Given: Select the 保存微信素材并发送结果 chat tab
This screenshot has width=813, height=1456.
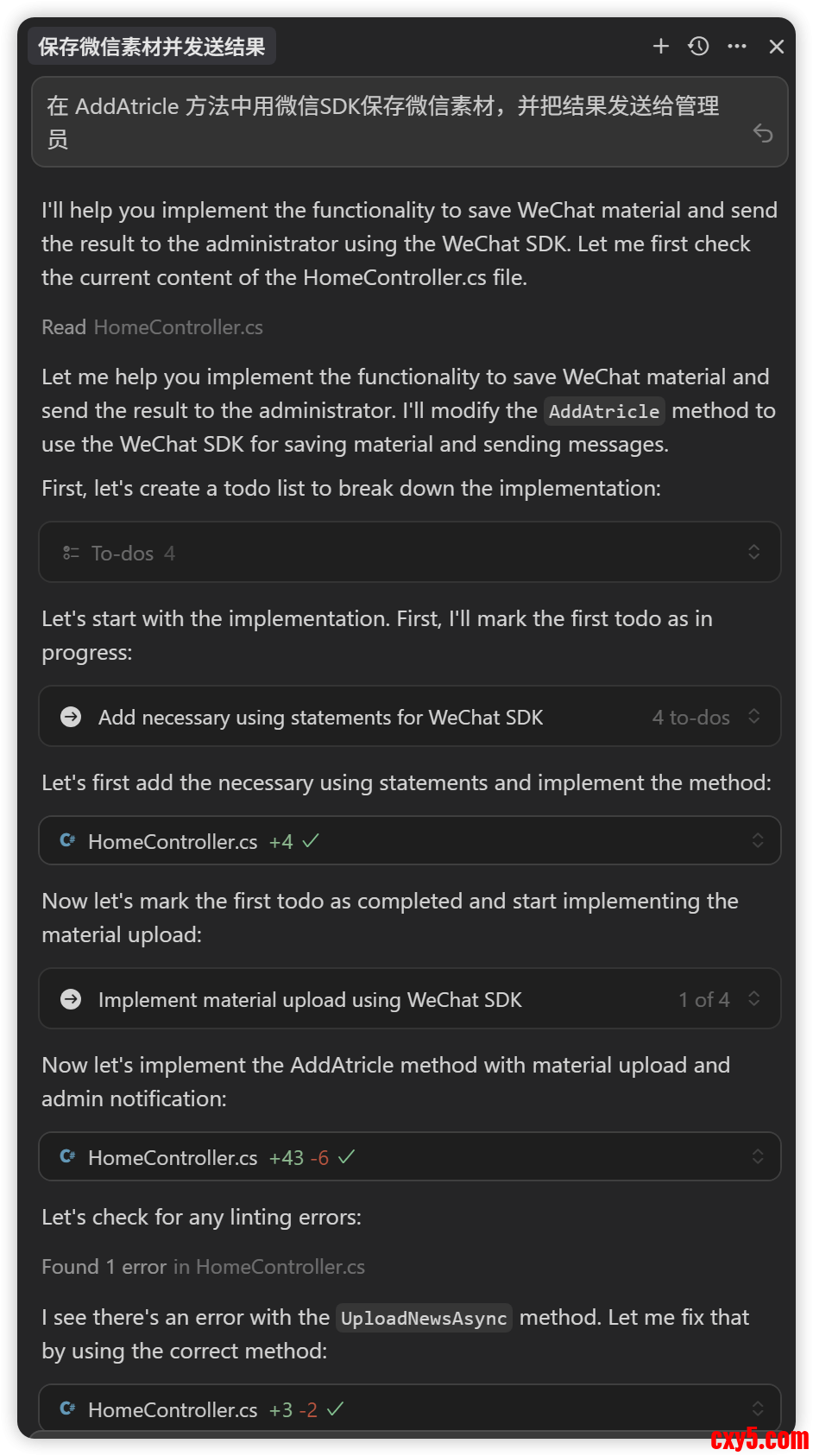Looking at the screenshot, I should (152, 47).
